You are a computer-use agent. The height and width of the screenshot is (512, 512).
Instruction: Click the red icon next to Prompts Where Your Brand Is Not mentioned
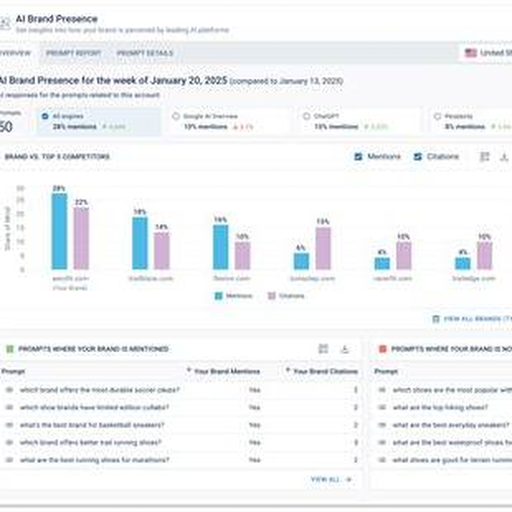383,349
